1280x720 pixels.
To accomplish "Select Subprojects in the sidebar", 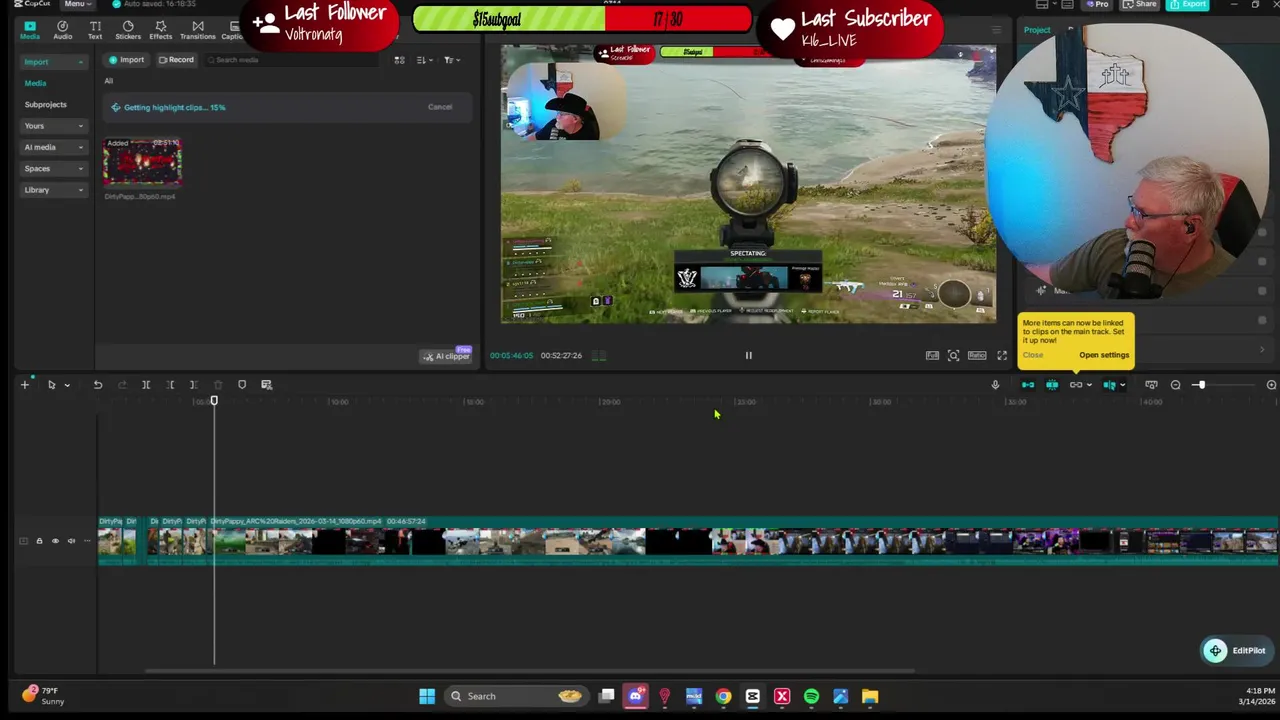I will tap(46, 104).
